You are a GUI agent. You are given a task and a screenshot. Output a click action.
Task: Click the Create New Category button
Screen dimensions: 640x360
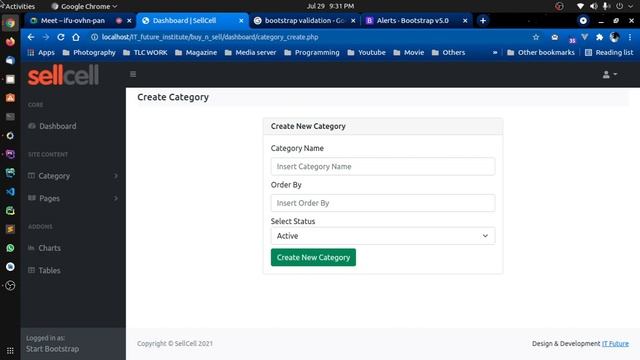pyautogui.click(x=313, y=258)
